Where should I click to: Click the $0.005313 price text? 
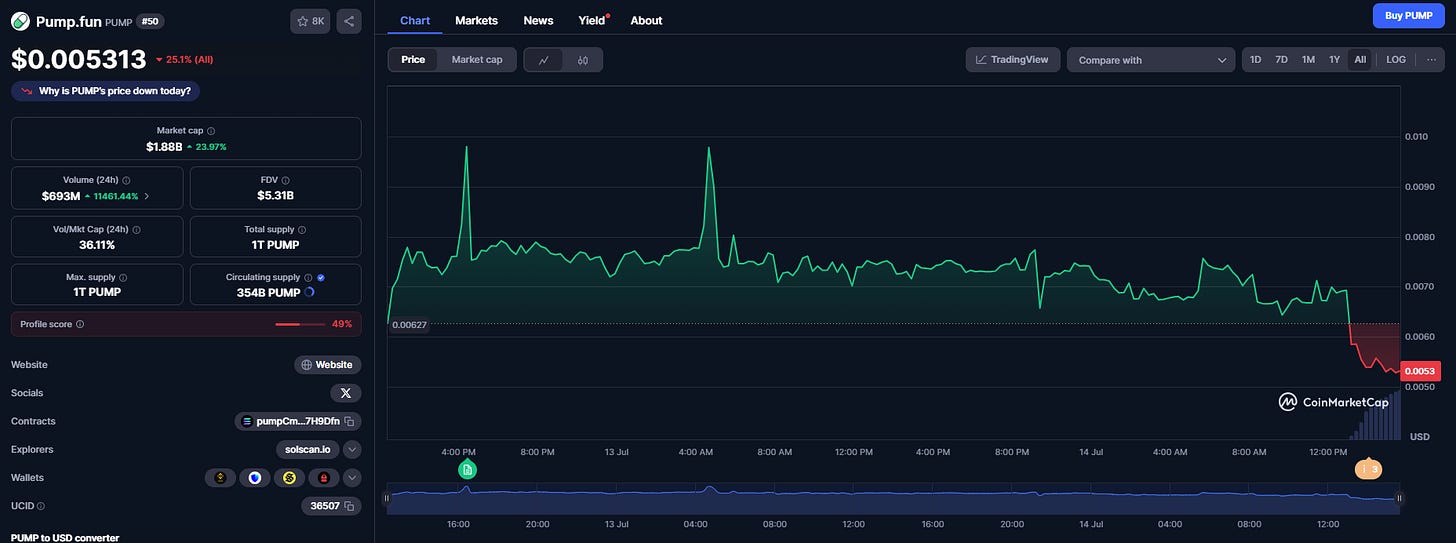78,60
